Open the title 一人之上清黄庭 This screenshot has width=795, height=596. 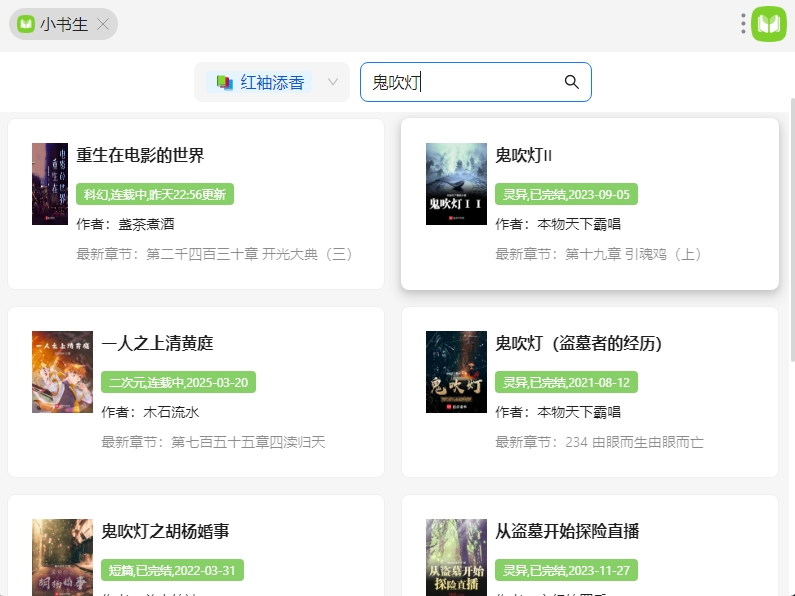pos(157,343)
